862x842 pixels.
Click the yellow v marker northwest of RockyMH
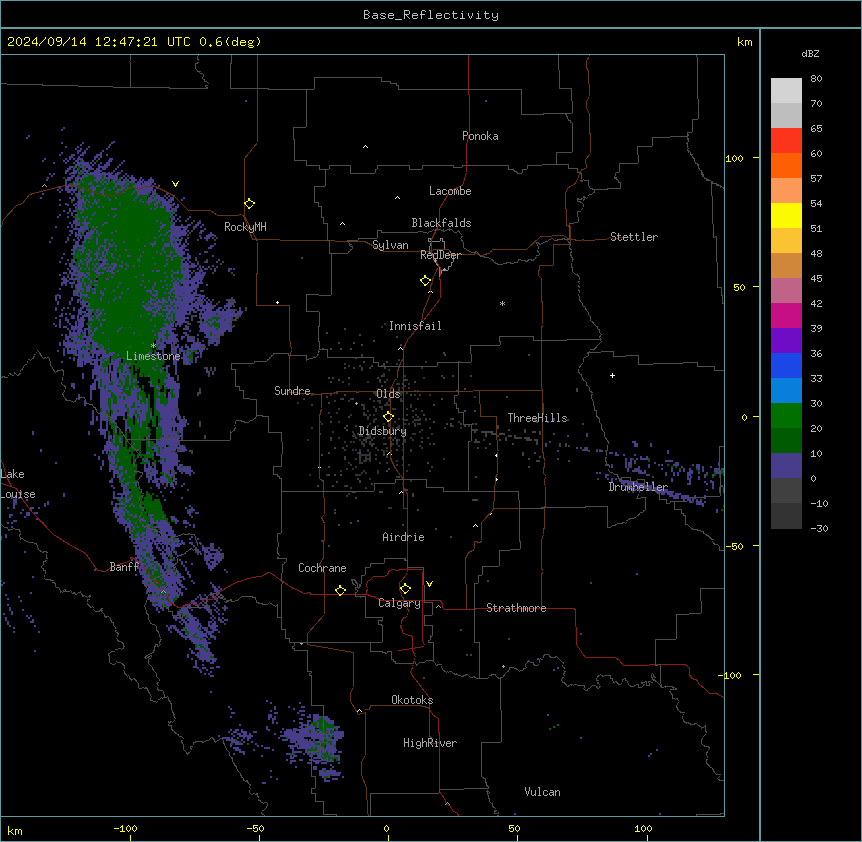click(175, 184)
